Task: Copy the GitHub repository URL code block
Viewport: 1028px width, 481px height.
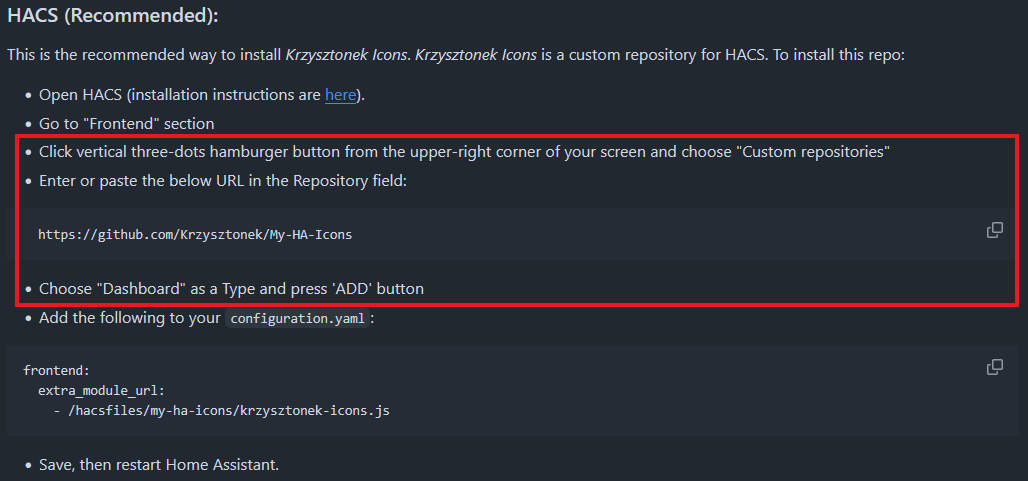Action: 994,230
